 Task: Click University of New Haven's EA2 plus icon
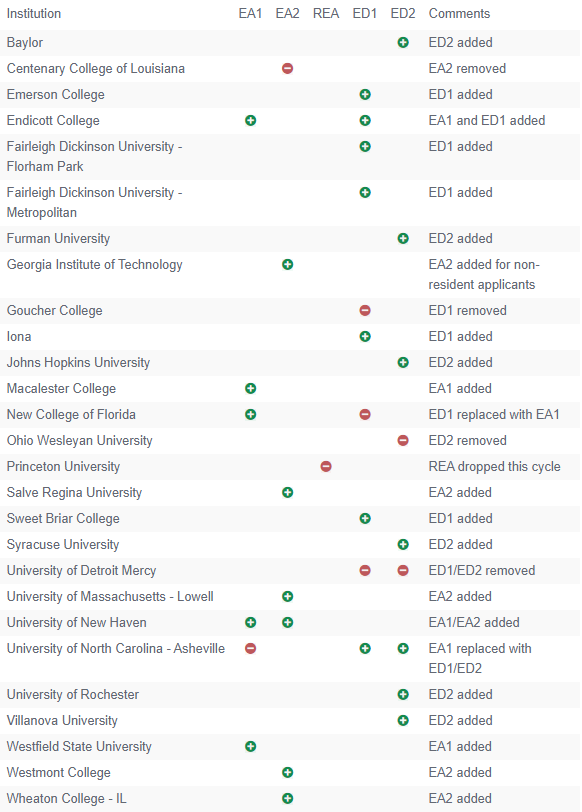tap(287, 622)
